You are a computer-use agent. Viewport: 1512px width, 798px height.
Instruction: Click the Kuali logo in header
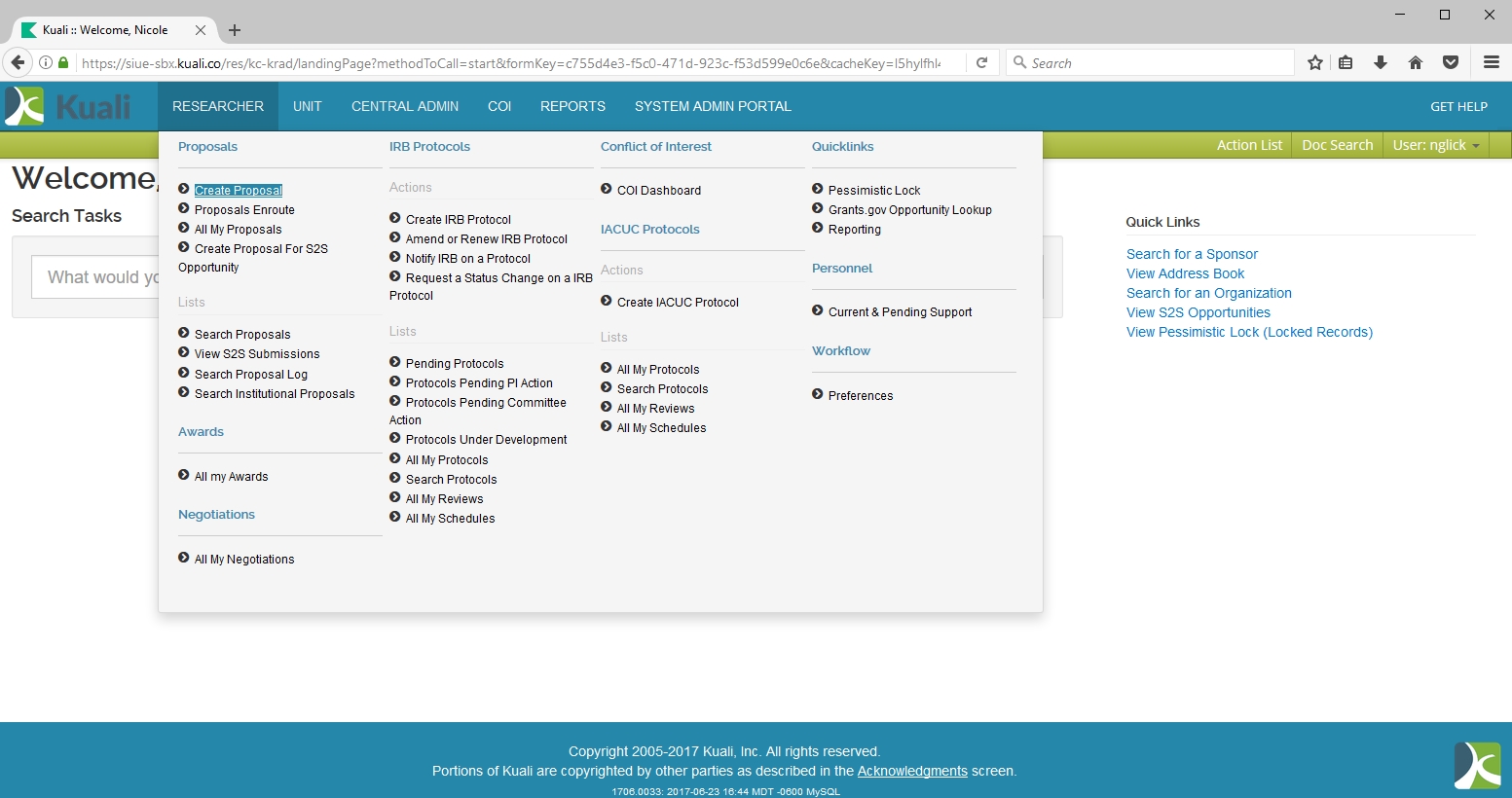point(68,106)
